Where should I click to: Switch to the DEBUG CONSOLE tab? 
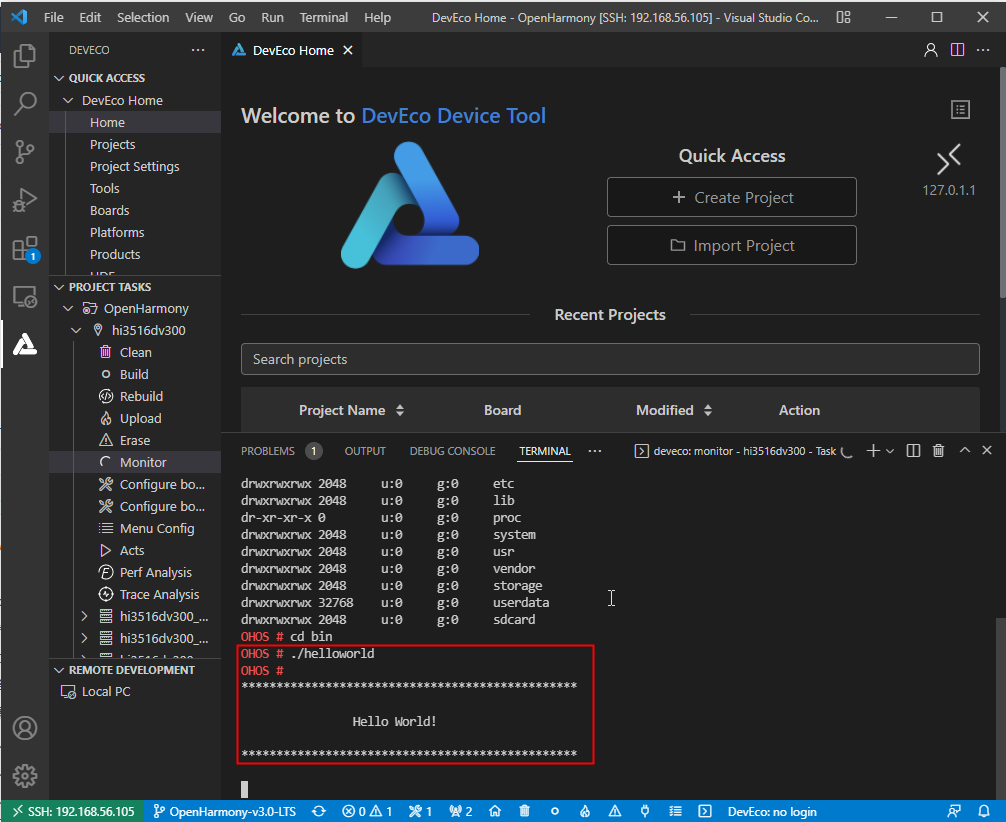tap(452, 451)
